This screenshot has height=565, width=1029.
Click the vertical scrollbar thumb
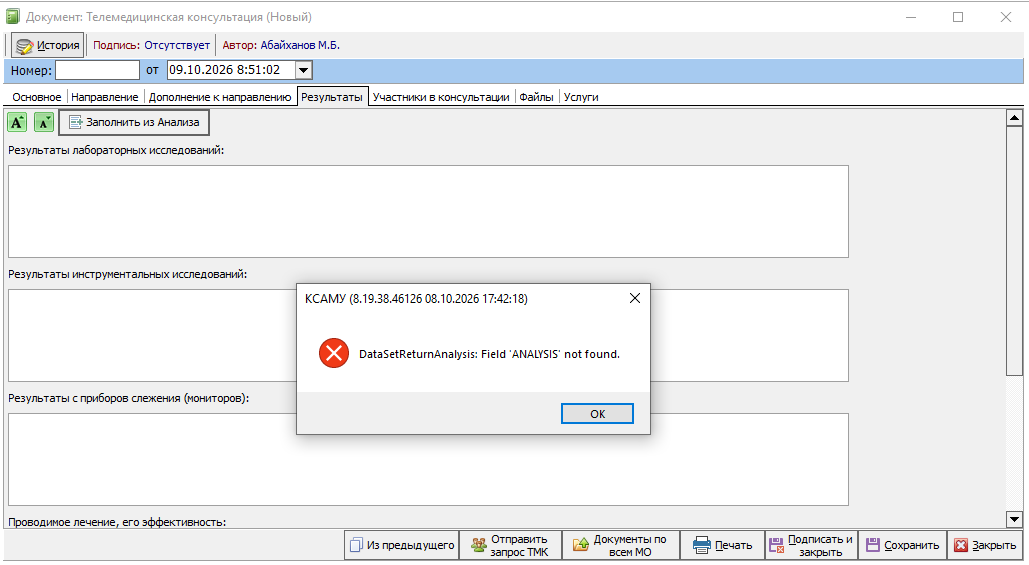[x=1014, y=251]
